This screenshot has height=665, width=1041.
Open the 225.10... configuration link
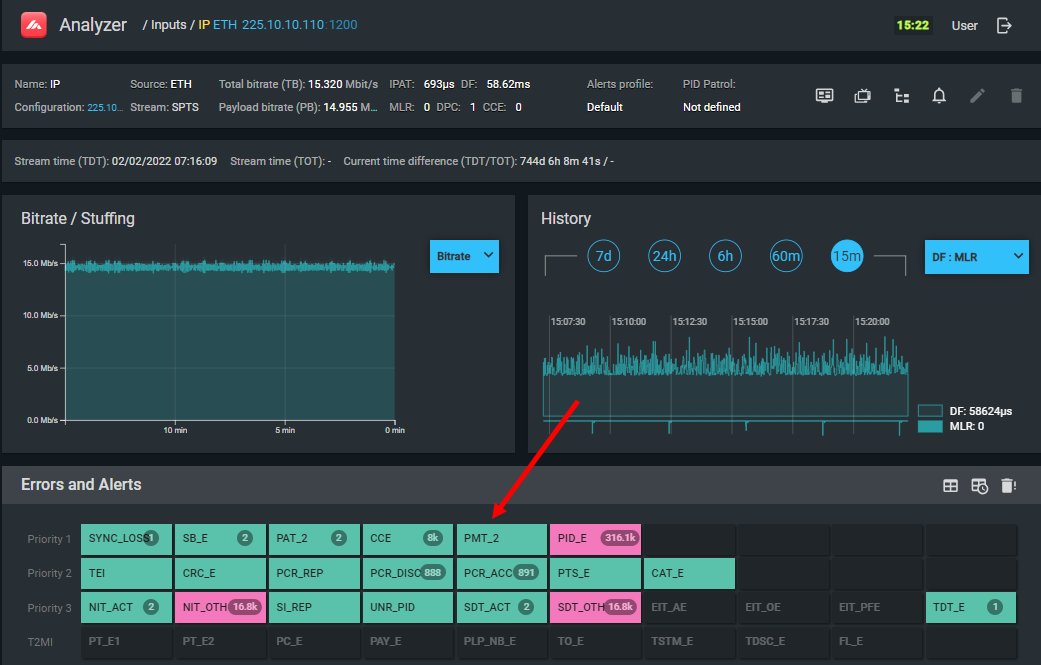(104, 107)
